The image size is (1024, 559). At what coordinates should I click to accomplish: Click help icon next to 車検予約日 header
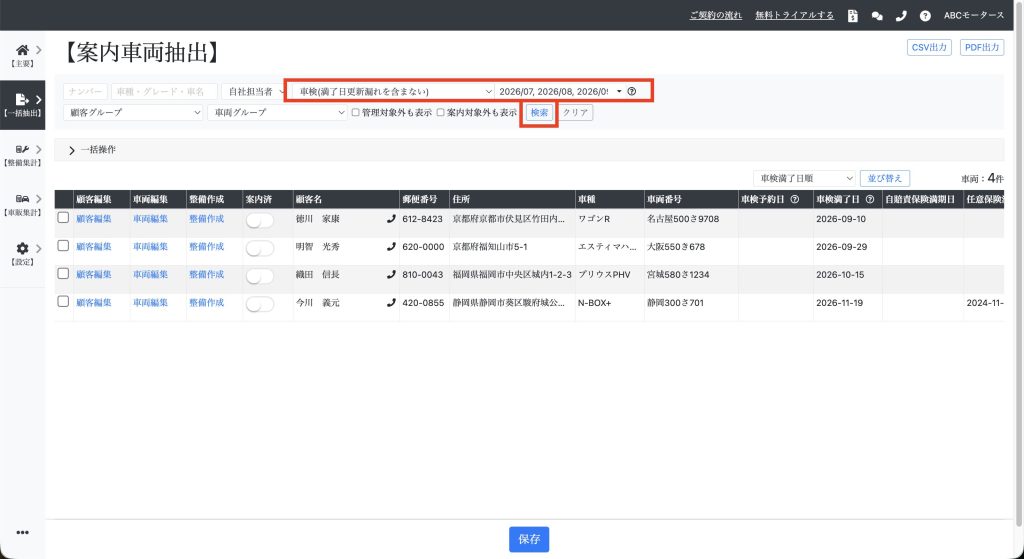pos(795,199)
